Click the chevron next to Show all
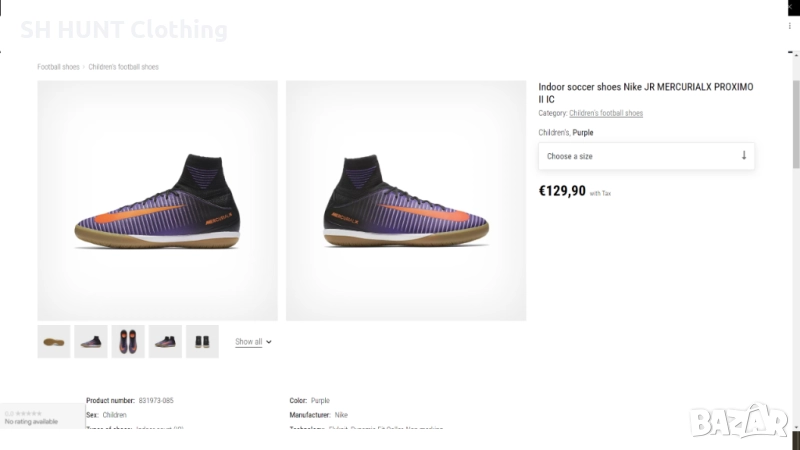 [x=269, y=342]
